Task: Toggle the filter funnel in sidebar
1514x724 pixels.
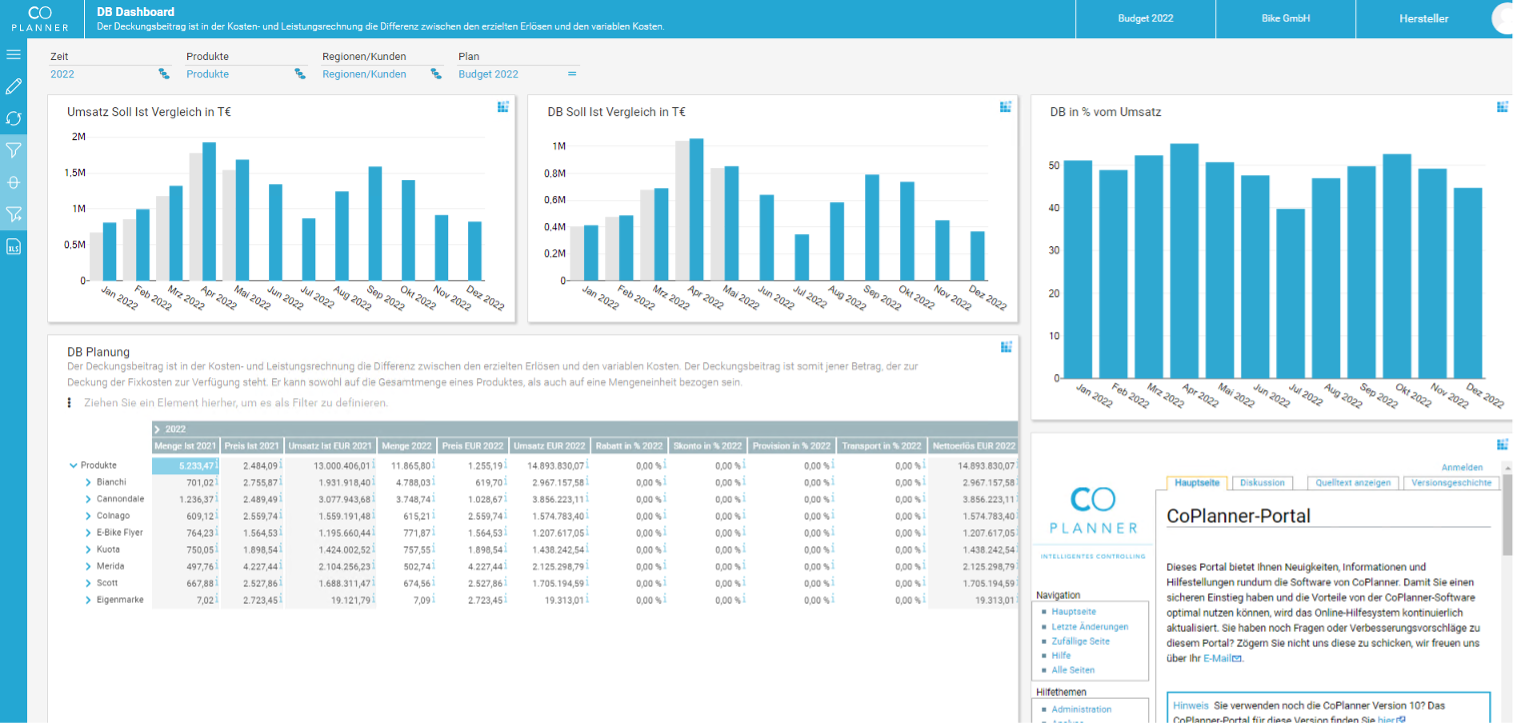Action: pos(13,150)
